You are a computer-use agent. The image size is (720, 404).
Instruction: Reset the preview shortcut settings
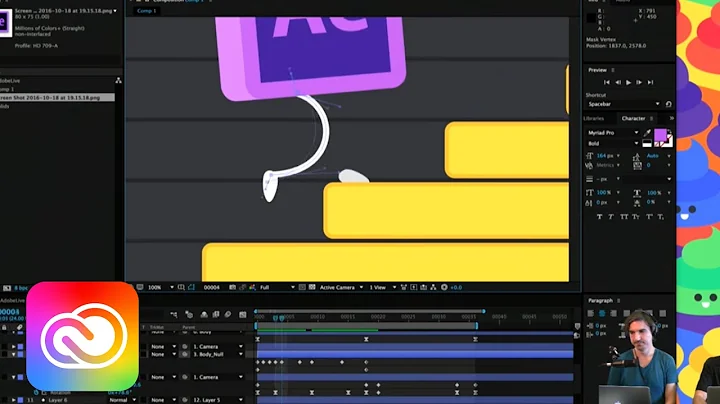click(669, 104)
